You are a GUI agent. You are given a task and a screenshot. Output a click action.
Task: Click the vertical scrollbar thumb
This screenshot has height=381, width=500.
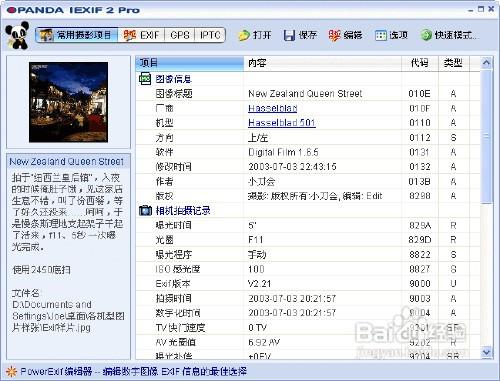pyautogui.click(x=486, y=136)
